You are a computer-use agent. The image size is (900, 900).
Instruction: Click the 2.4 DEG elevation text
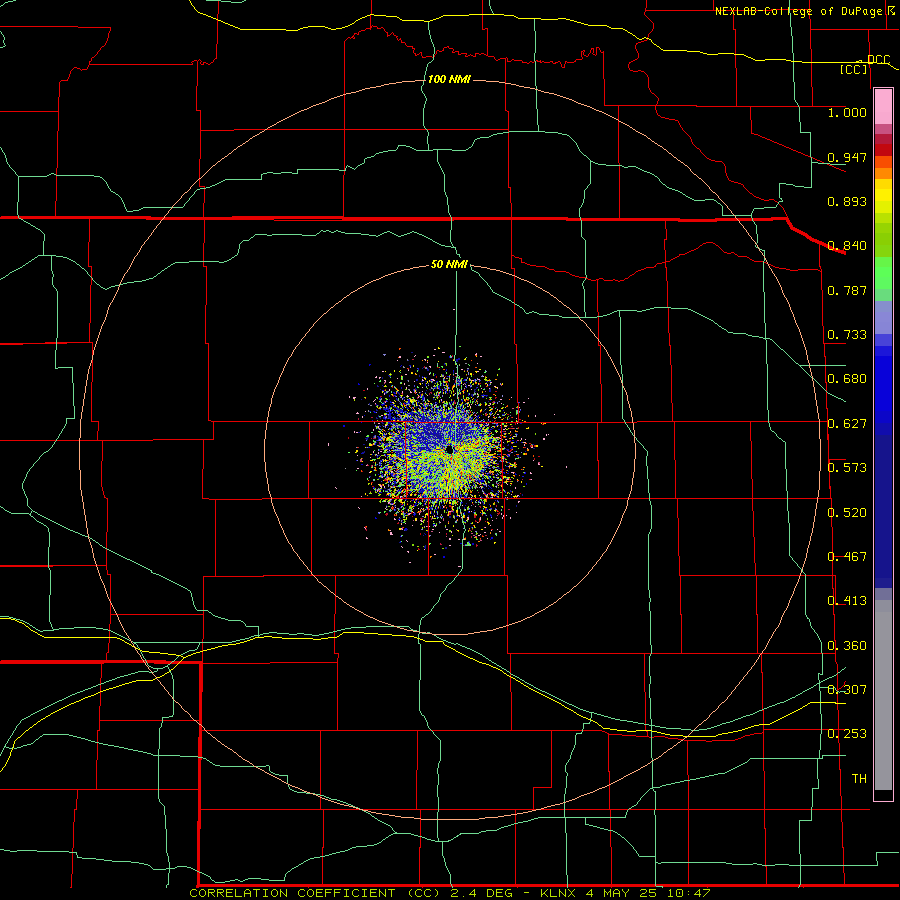click(482, 893)
